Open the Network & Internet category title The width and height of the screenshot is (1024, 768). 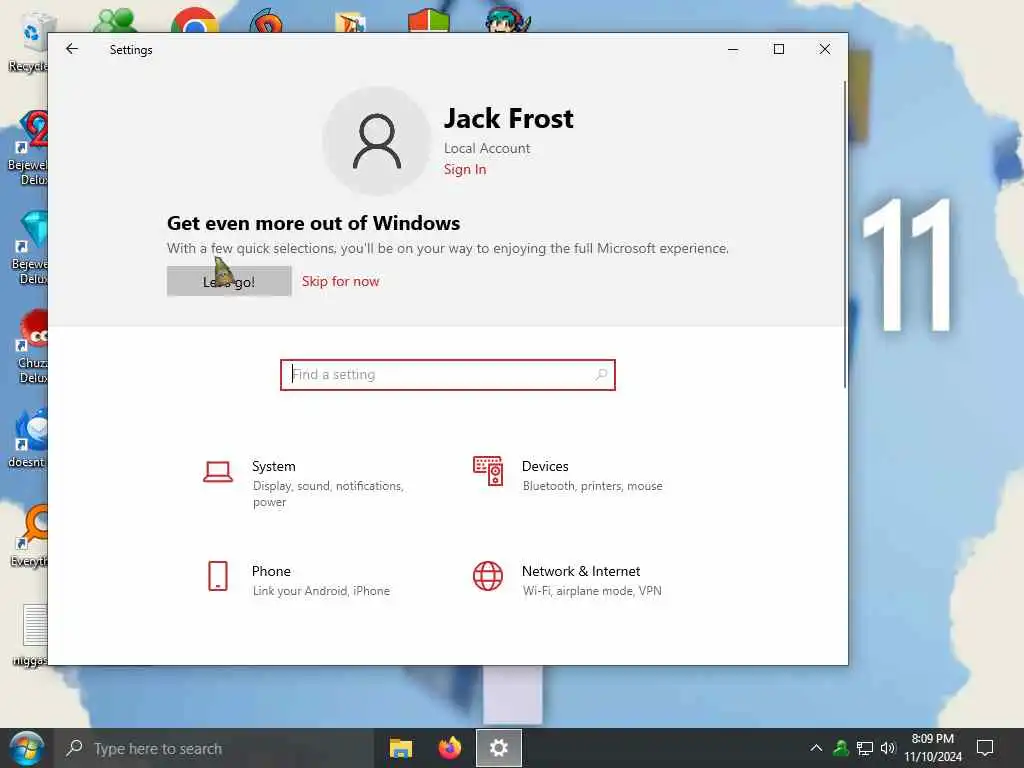(x=581, y=571)
